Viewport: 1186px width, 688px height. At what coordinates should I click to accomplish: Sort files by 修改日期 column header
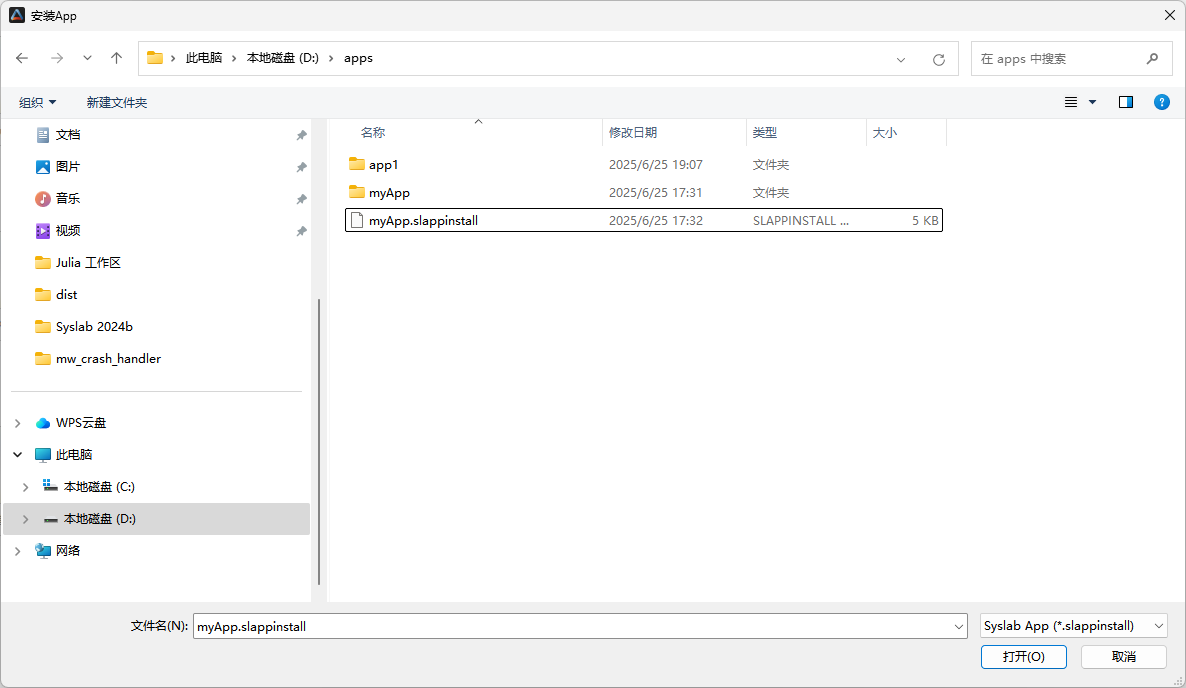(x=633, y=132)
